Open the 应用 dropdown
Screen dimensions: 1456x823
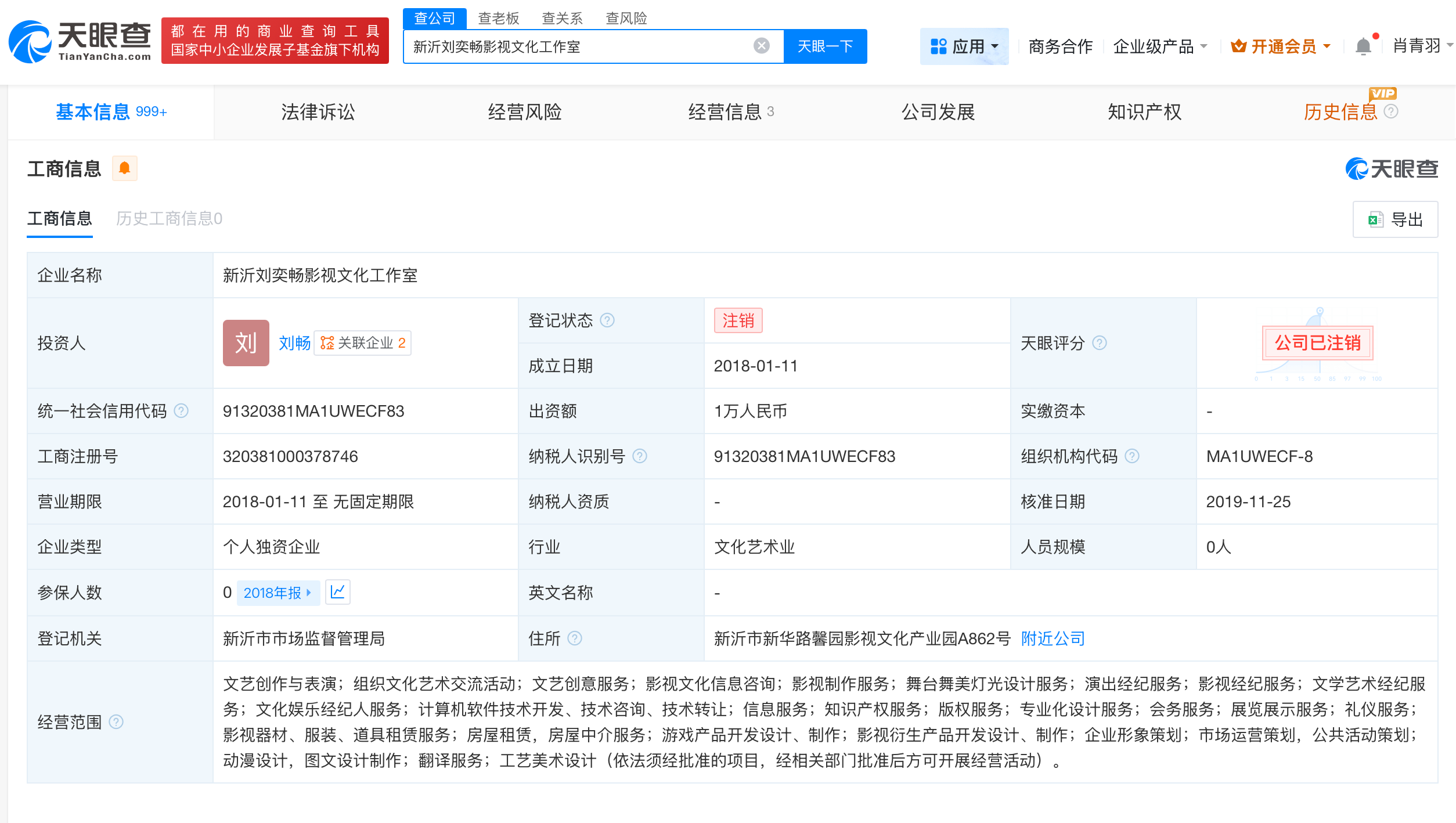(x=964, y=46)
